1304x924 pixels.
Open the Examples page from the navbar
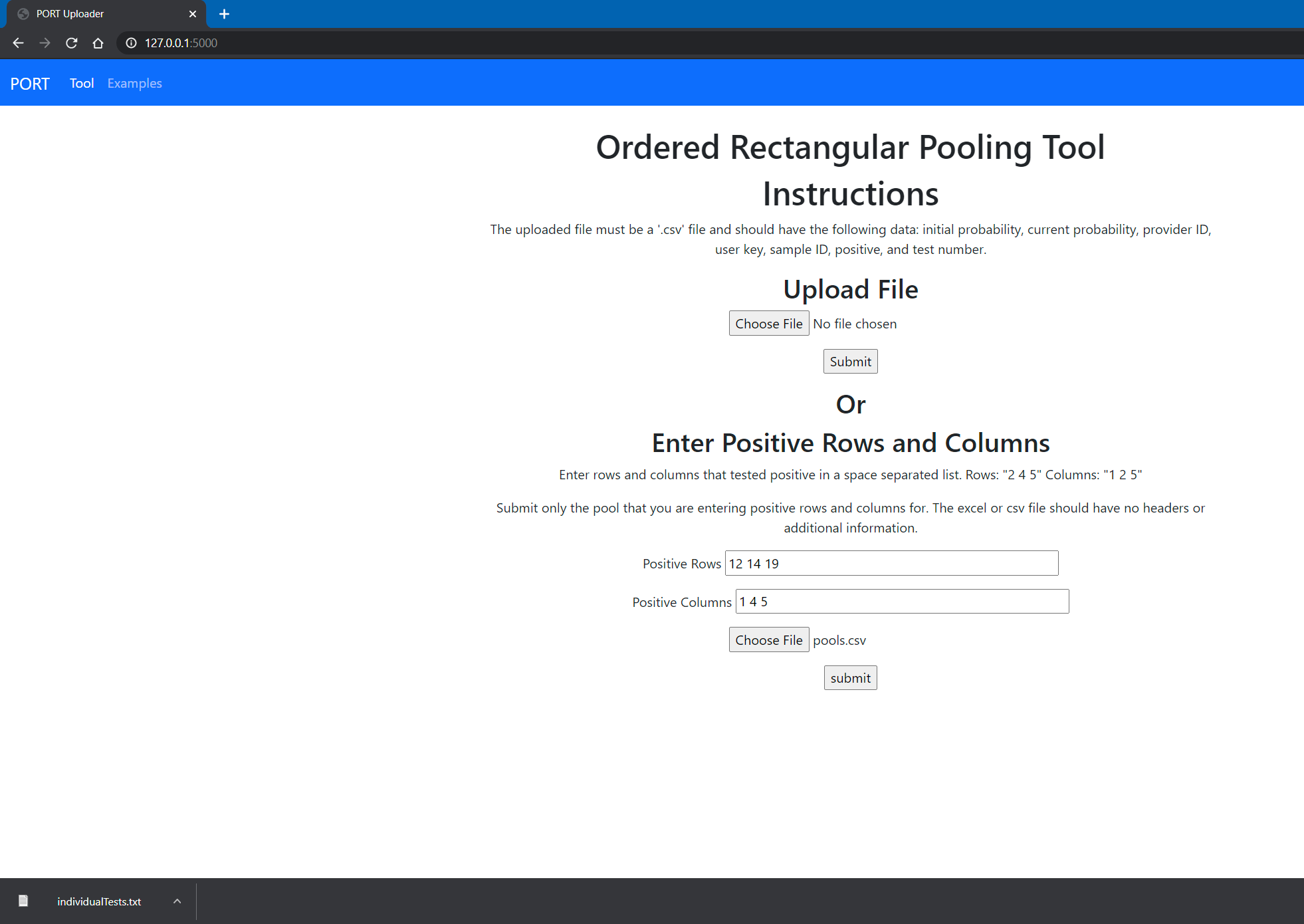134,82
